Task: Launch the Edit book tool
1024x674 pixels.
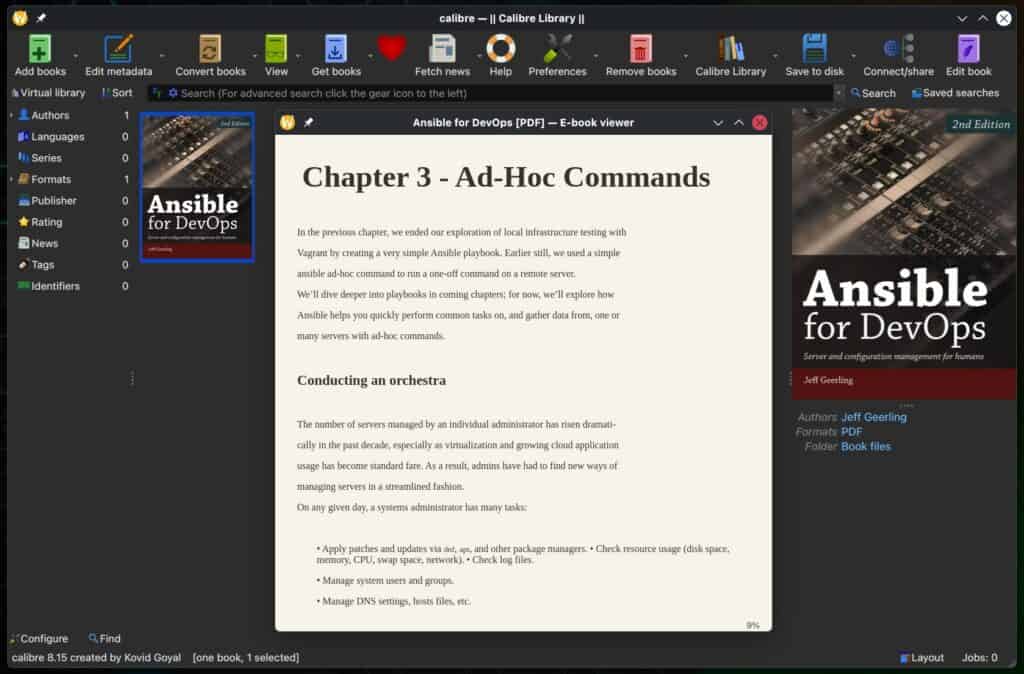Action: (966, 50)
